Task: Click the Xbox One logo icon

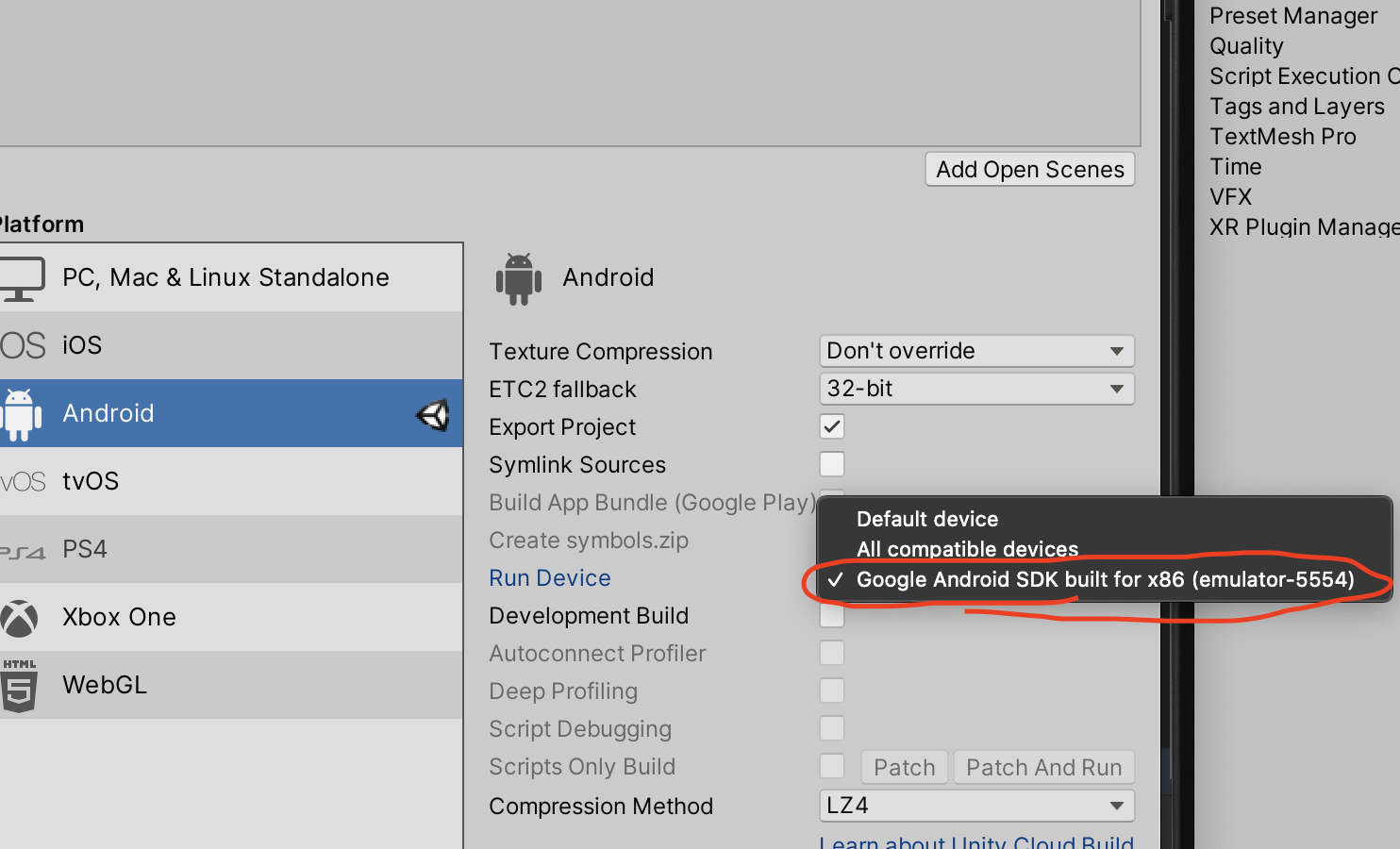Action: (x=19, y=619)
